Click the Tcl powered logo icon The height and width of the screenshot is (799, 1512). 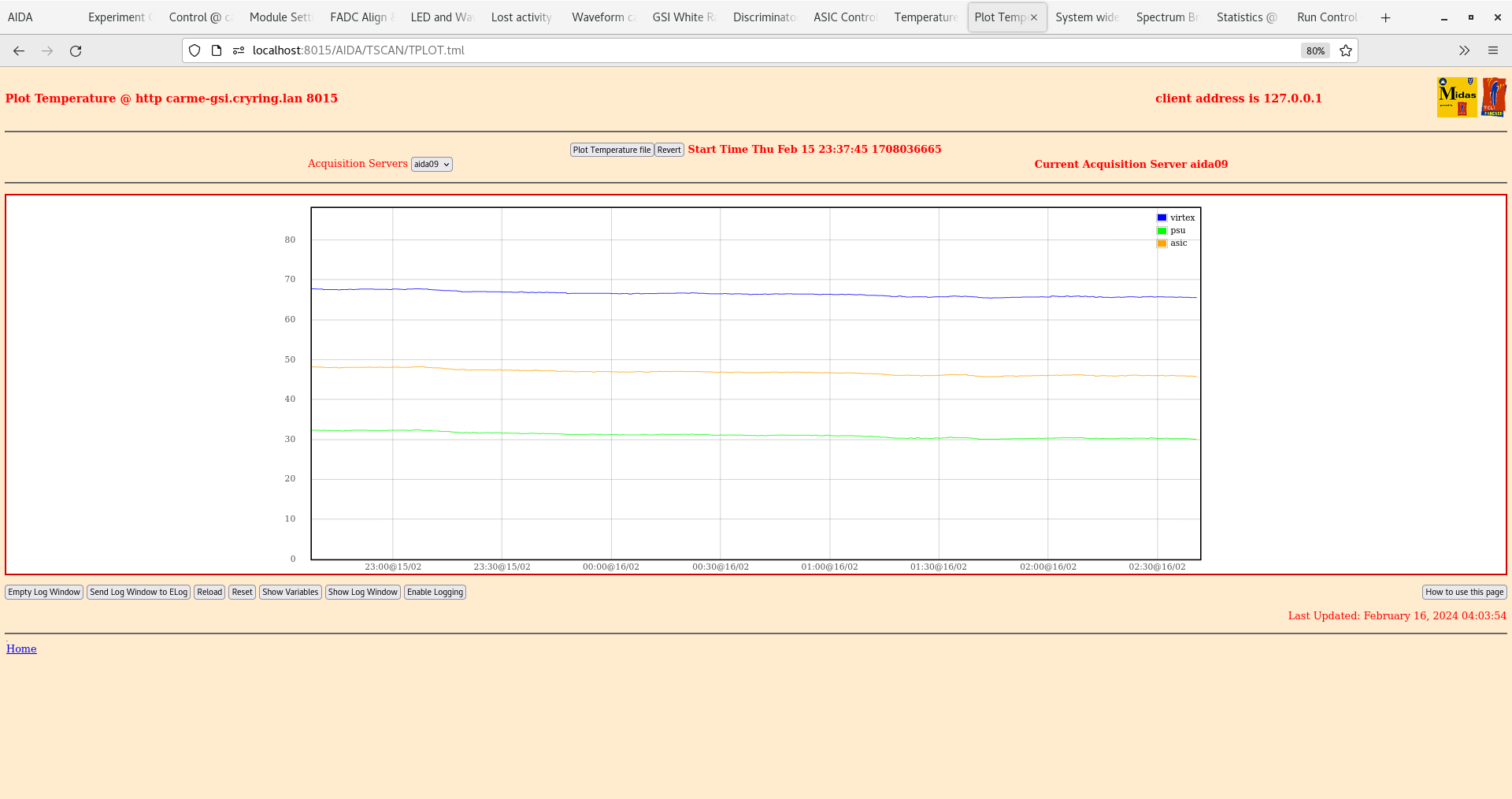(x=1493, y=97)
